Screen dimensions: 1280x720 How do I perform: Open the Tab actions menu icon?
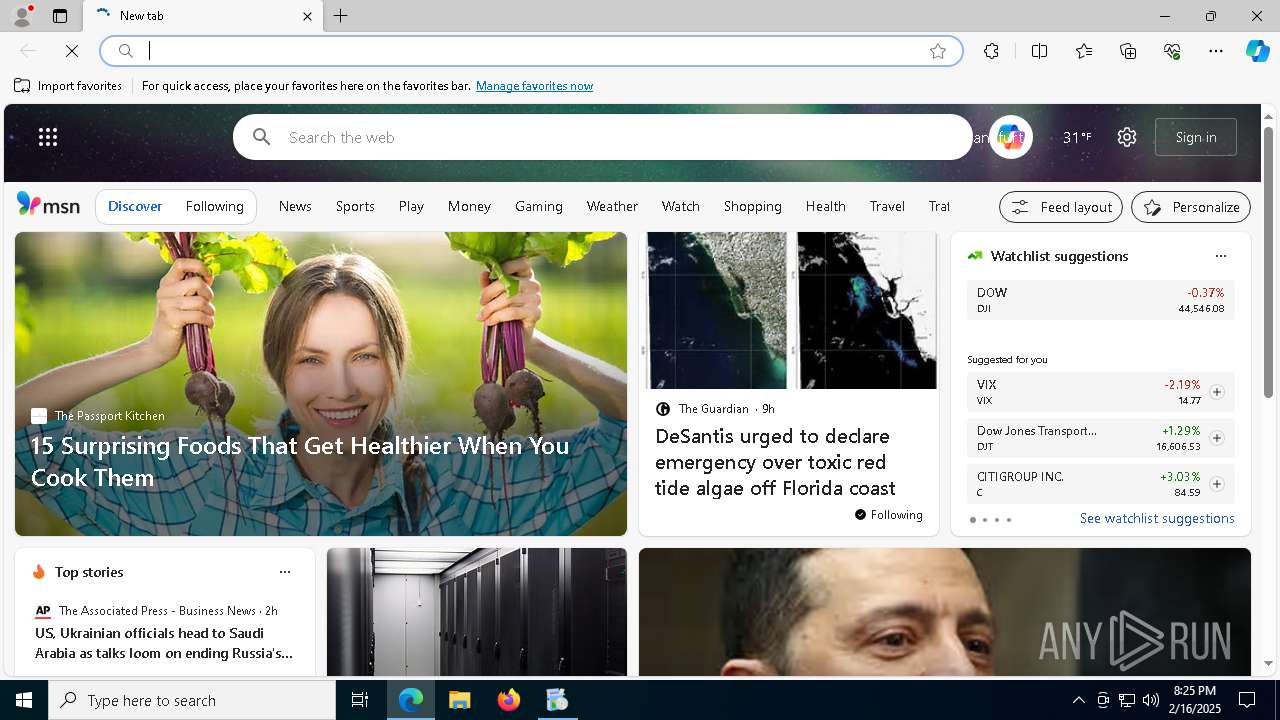[x=60, y=16]
